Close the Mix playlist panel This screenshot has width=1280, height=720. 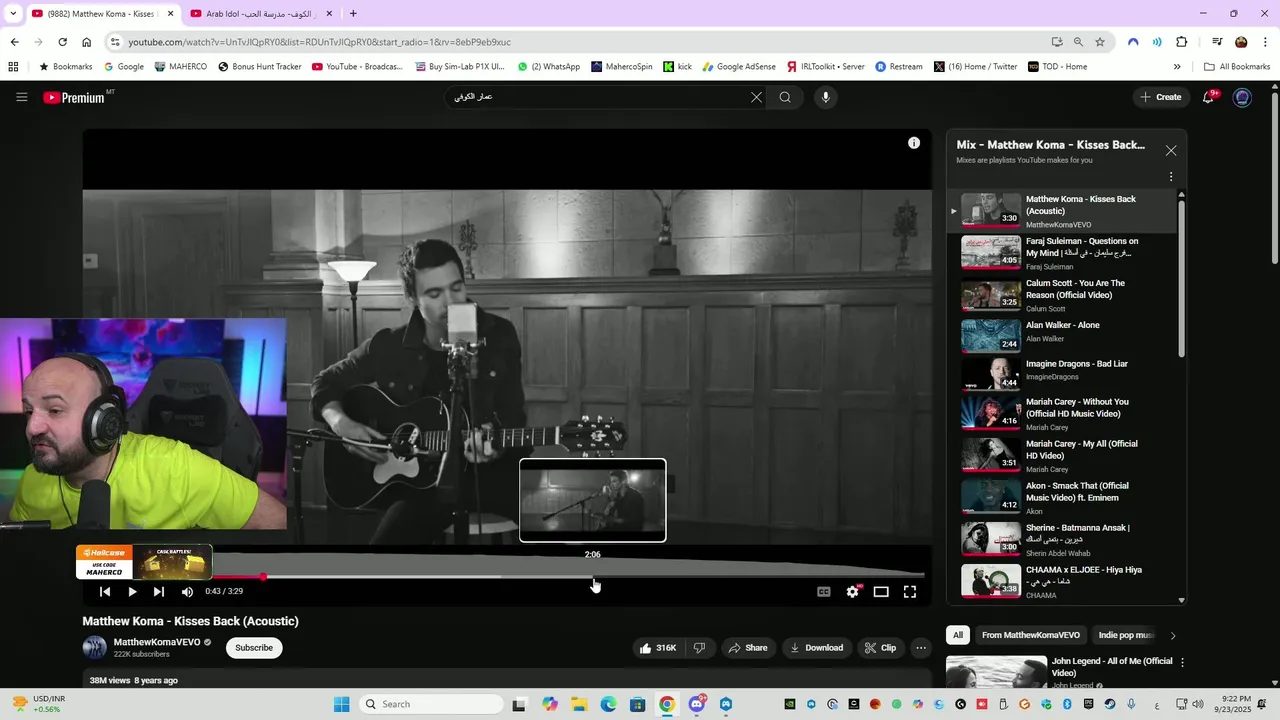[1171, 151]
